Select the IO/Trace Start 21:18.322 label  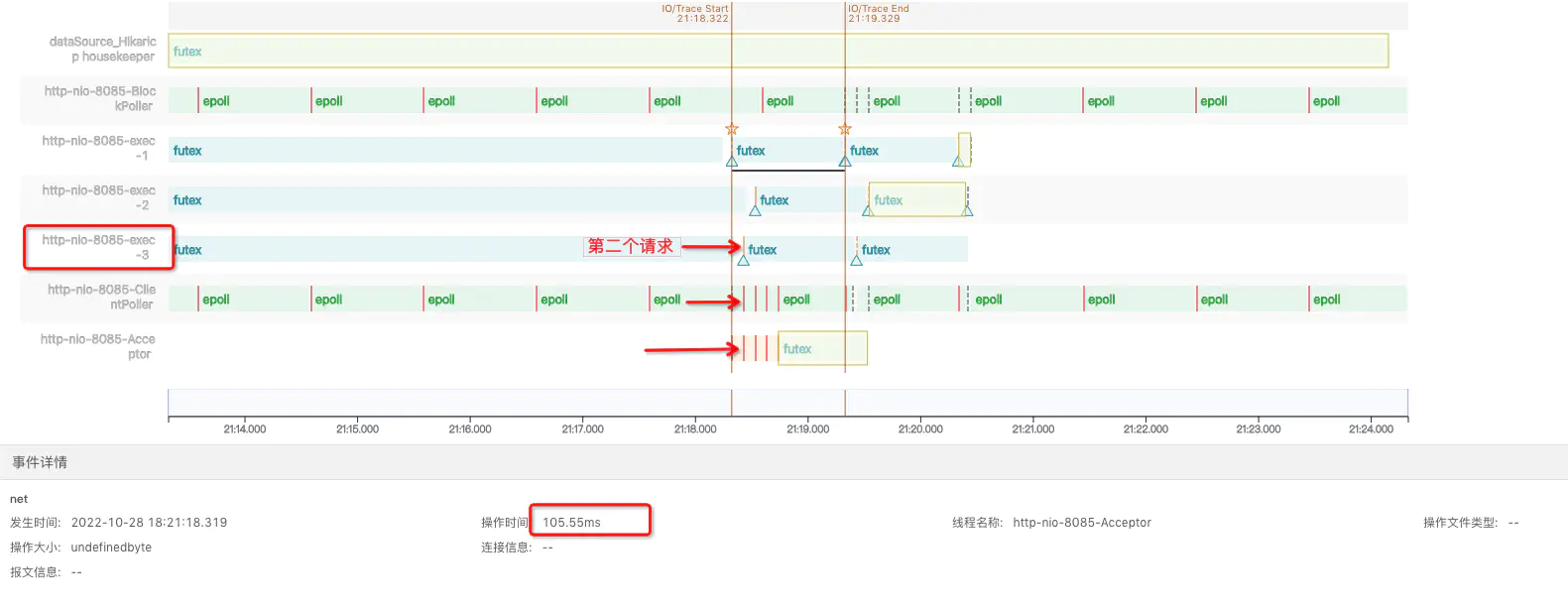695,13
